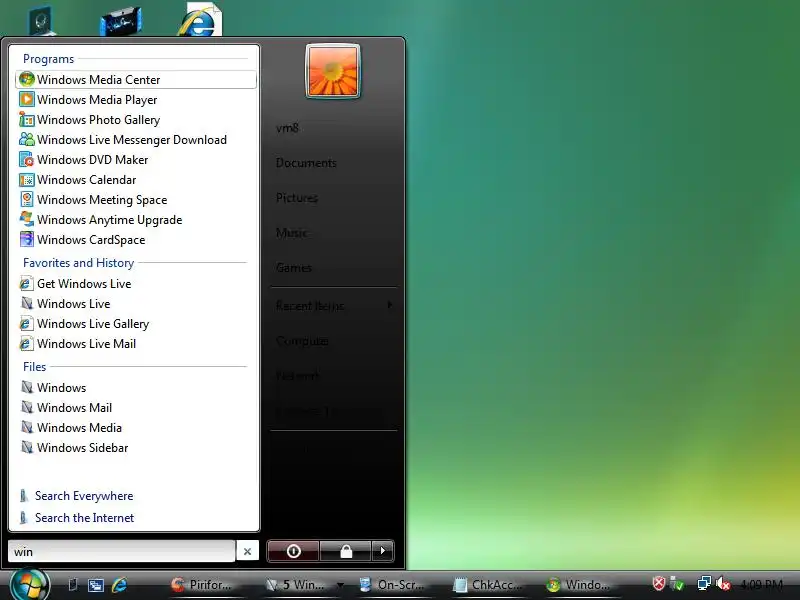
Task: Lock the computer with the lock button
Action: (x=346, y=551)
